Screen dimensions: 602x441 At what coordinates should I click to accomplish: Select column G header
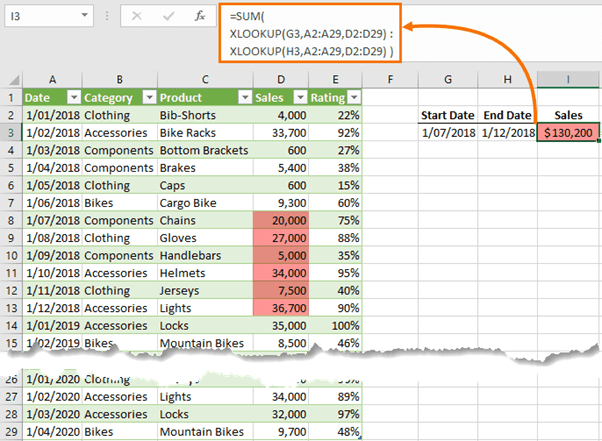click(448, 79)
